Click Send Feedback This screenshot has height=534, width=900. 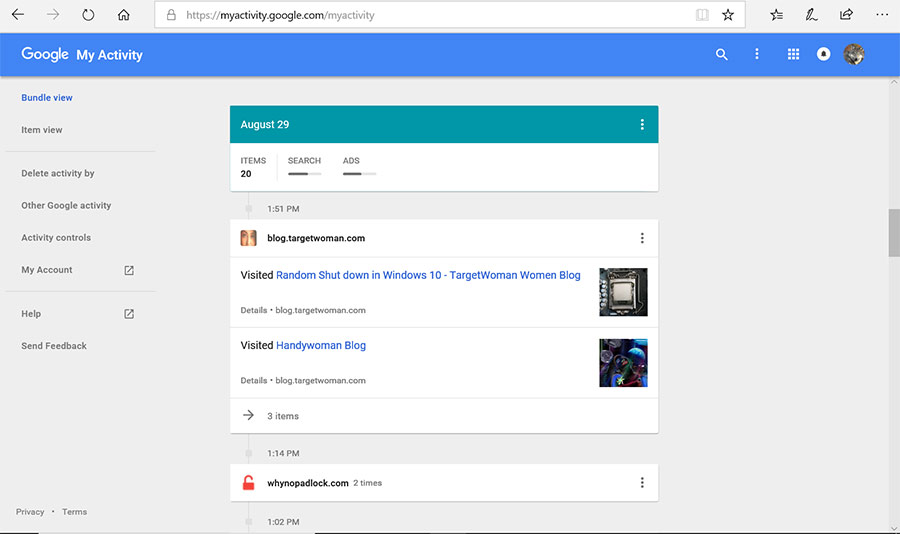54,346
